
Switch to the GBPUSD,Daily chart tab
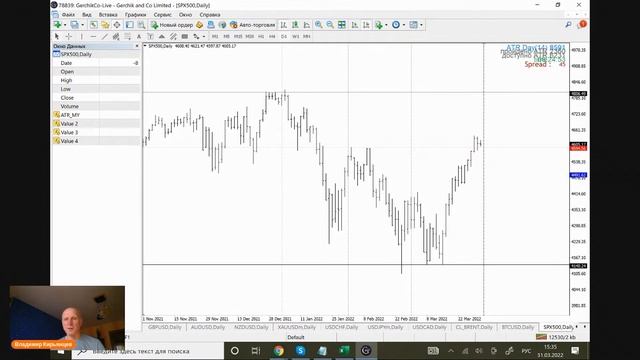[x=165, y=327]
